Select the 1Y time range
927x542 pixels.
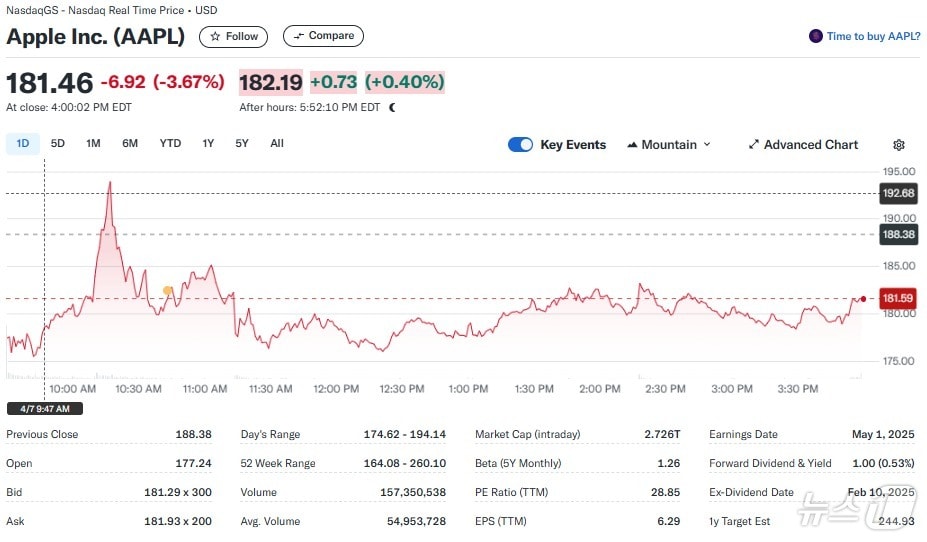208,144
